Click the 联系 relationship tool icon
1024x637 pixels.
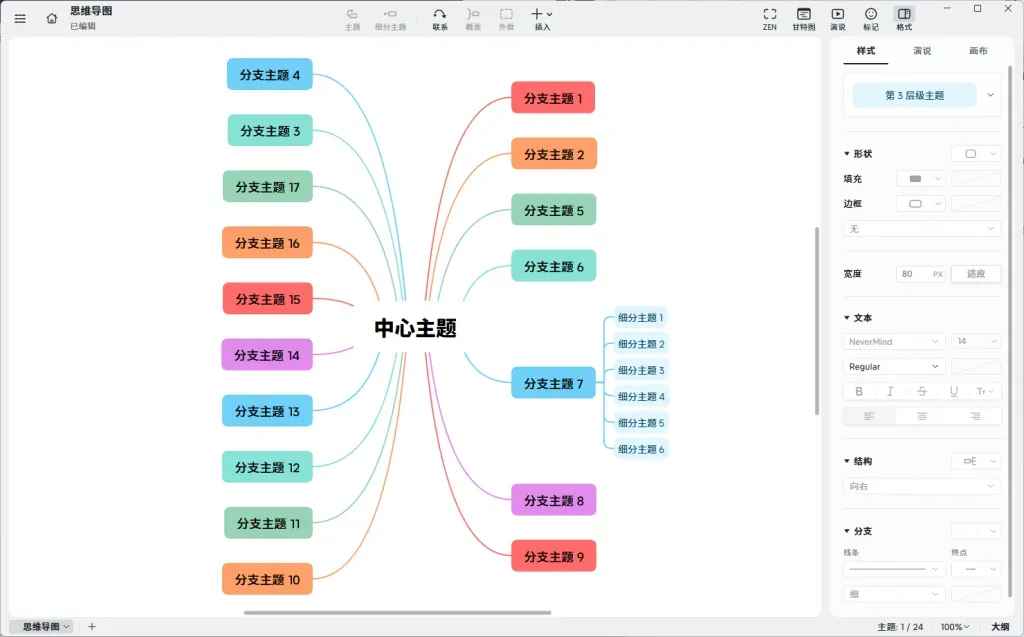click(x=440, y=14)
